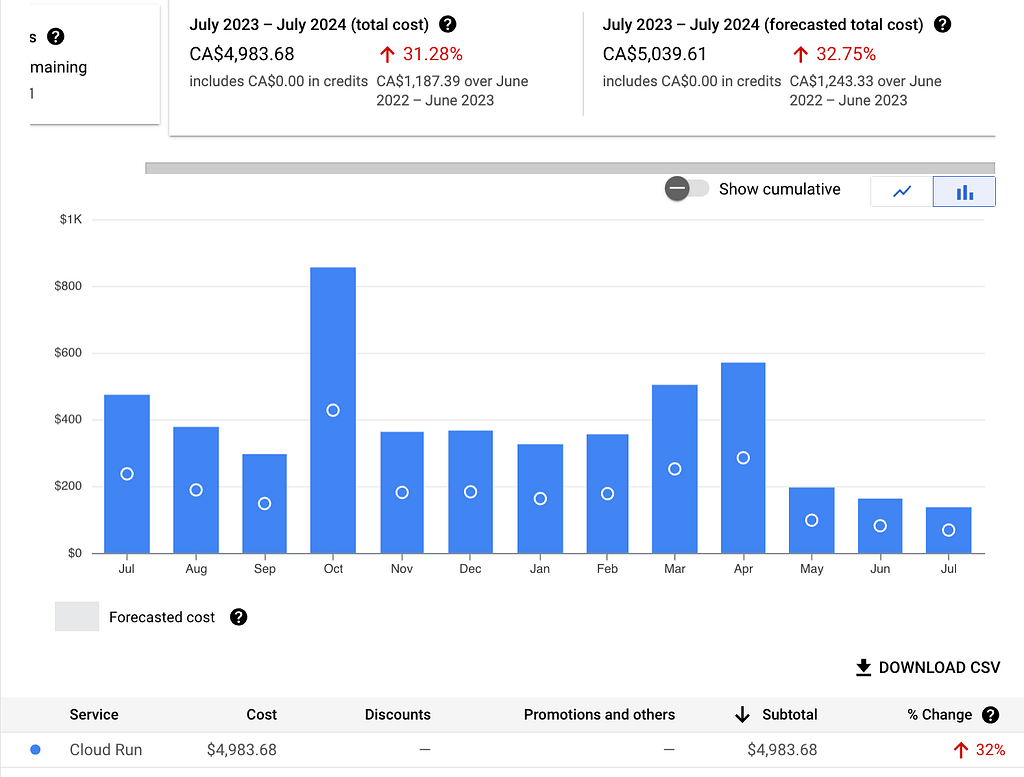This screenshot has height=777, width=1024.
Task: Click the $1K y-axis label
Action: coord(71,219)
